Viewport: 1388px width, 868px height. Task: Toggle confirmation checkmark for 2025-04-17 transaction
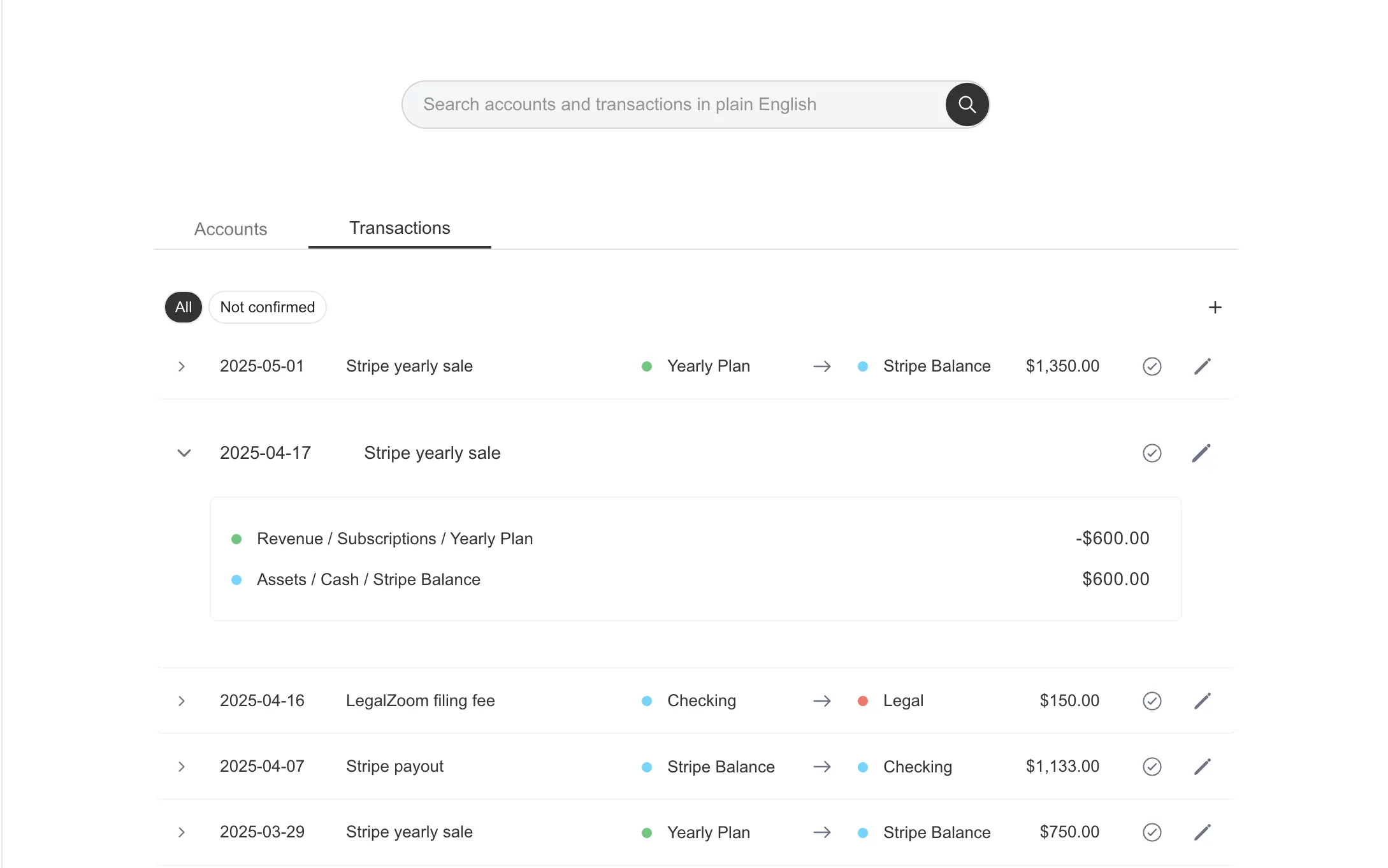point(1152,453)
